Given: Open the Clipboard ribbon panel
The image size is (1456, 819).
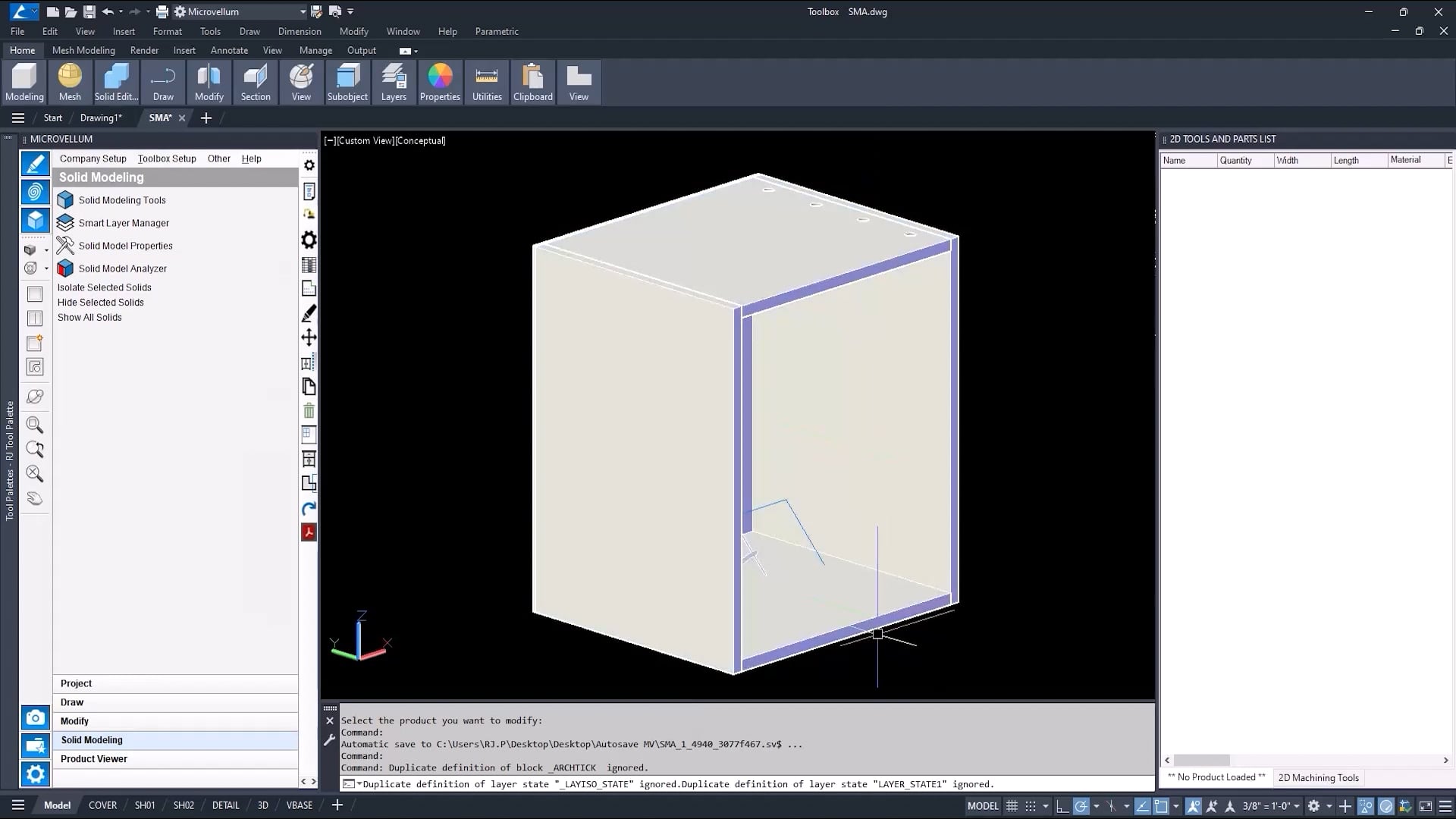Looking at the screenshot, I should pyautogui.click(x=532, y=82).
